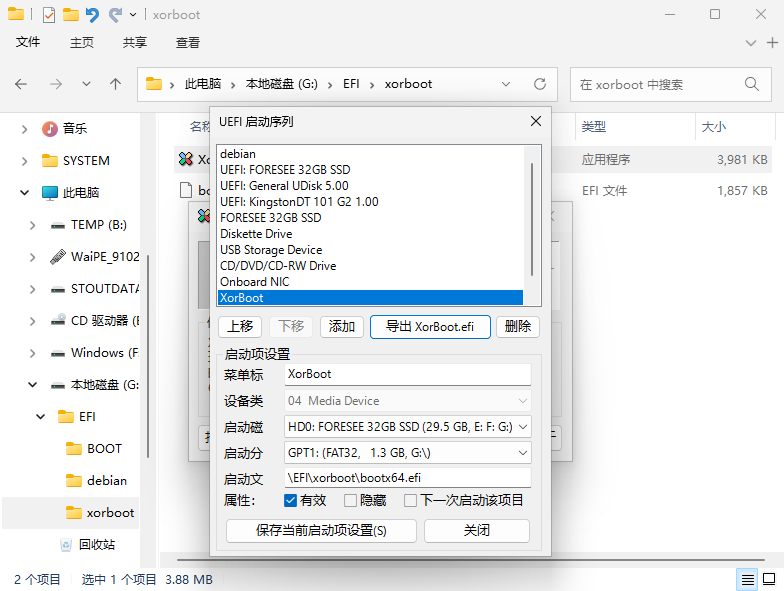Click the undo icon in title bar
Image resolution: width=784 pixels, height=591 pixels.
click(x=92, y=15)
